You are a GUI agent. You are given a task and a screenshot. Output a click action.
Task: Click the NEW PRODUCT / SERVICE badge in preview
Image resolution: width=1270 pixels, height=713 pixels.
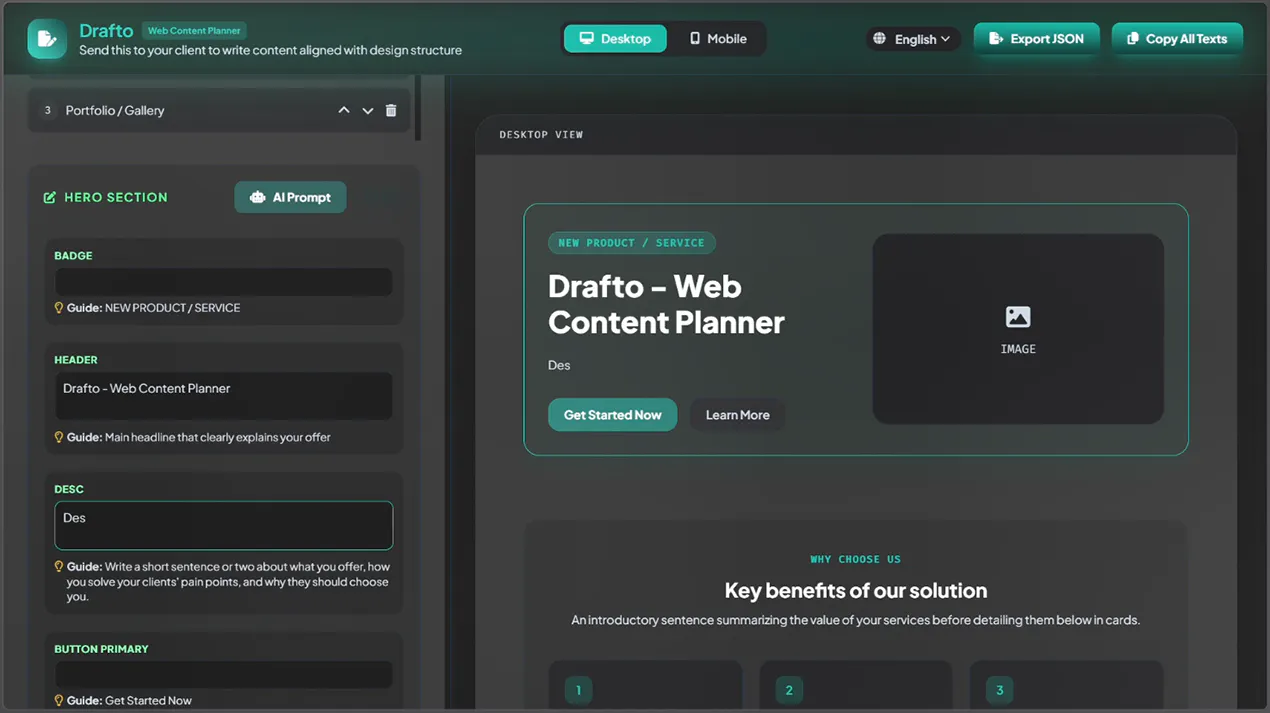[x=631, y=243]
